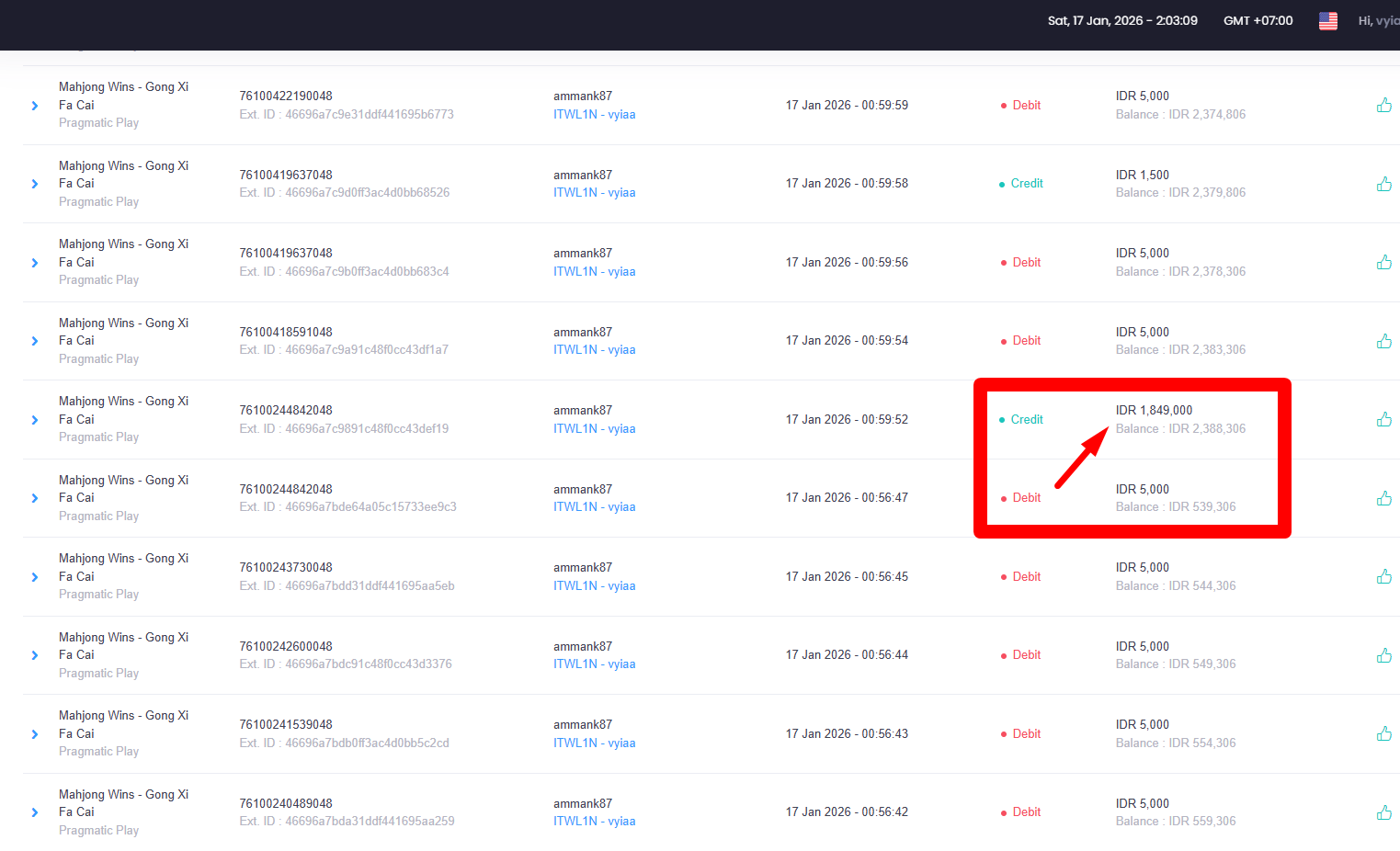Click the amount IDR 1,849,000
1400x851 pixels.
[x=1154, y=411]
